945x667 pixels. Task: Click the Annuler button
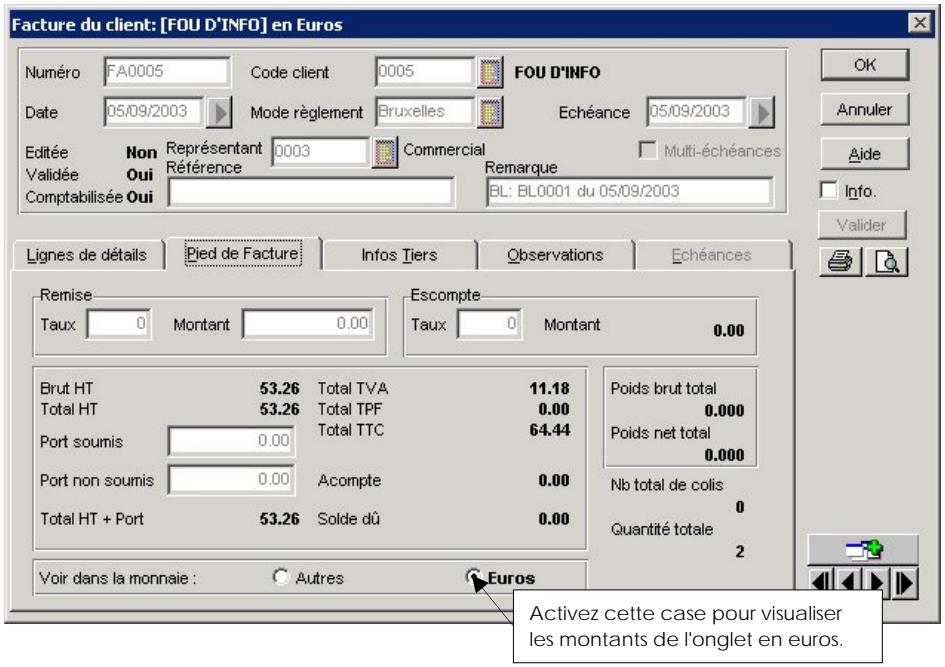[865, 110]
